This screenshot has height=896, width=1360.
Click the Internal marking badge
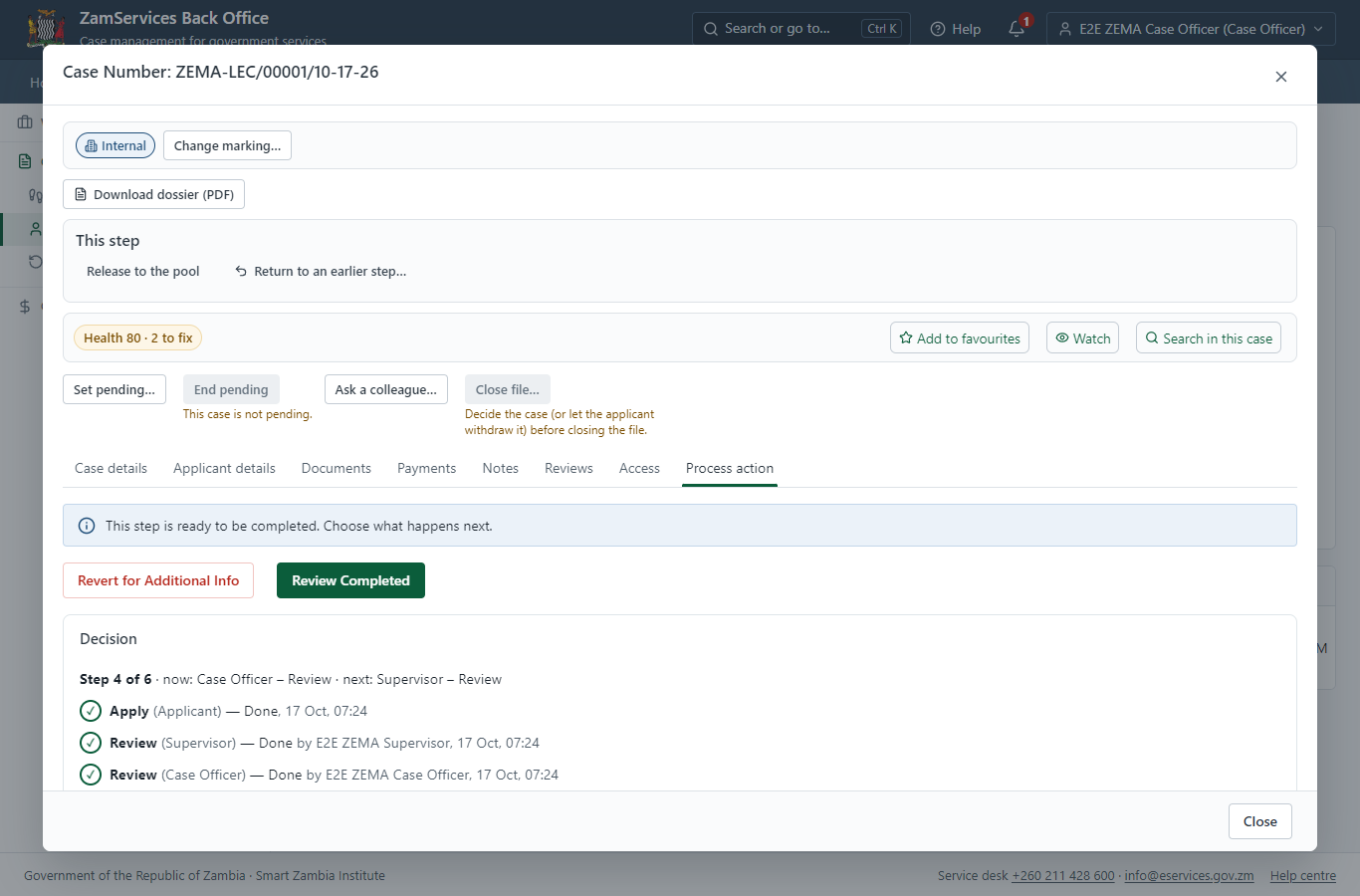pyautogui.click(x=115, y=145)
